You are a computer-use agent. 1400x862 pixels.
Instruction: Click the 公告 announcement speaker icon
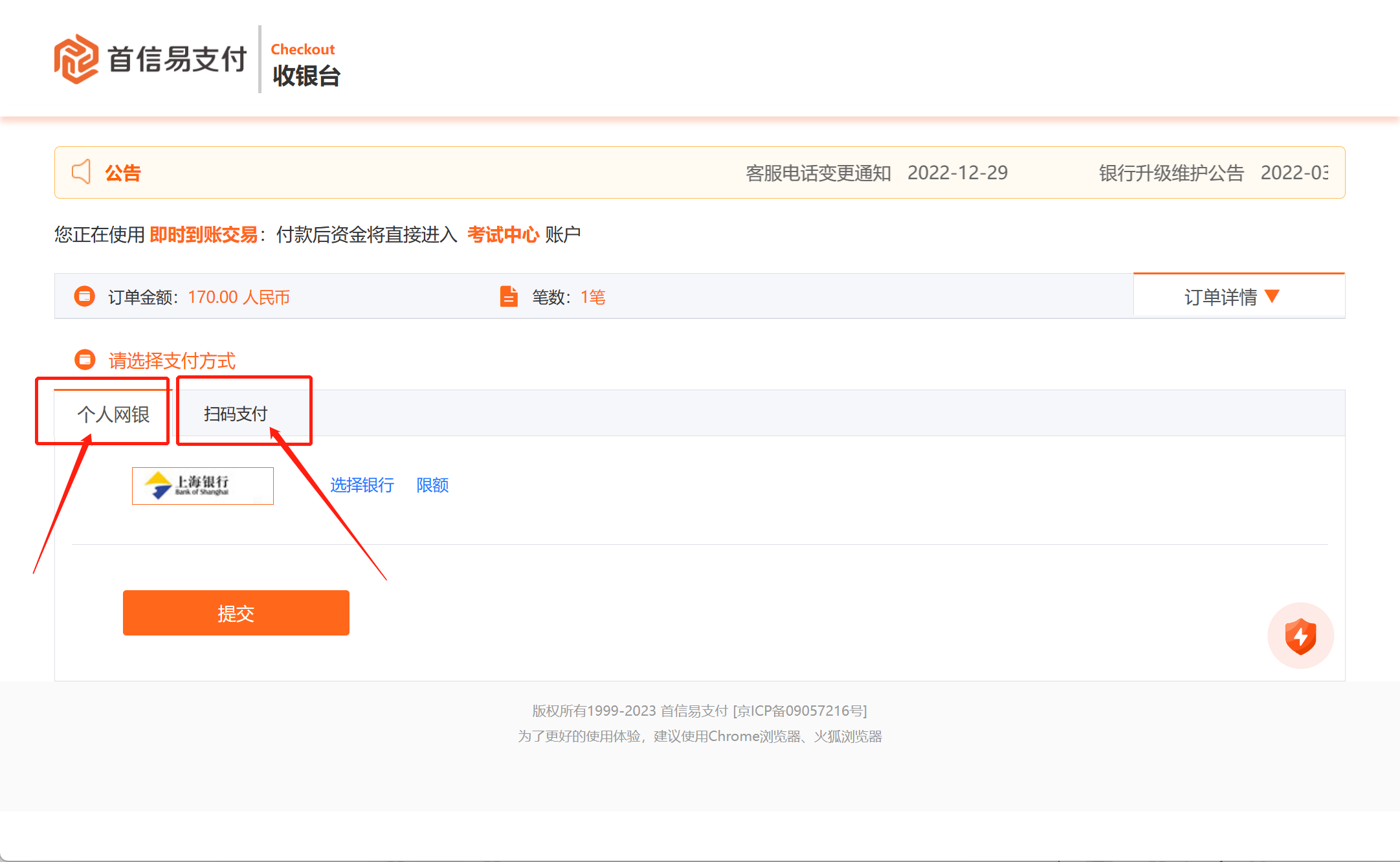coord(82,172)
